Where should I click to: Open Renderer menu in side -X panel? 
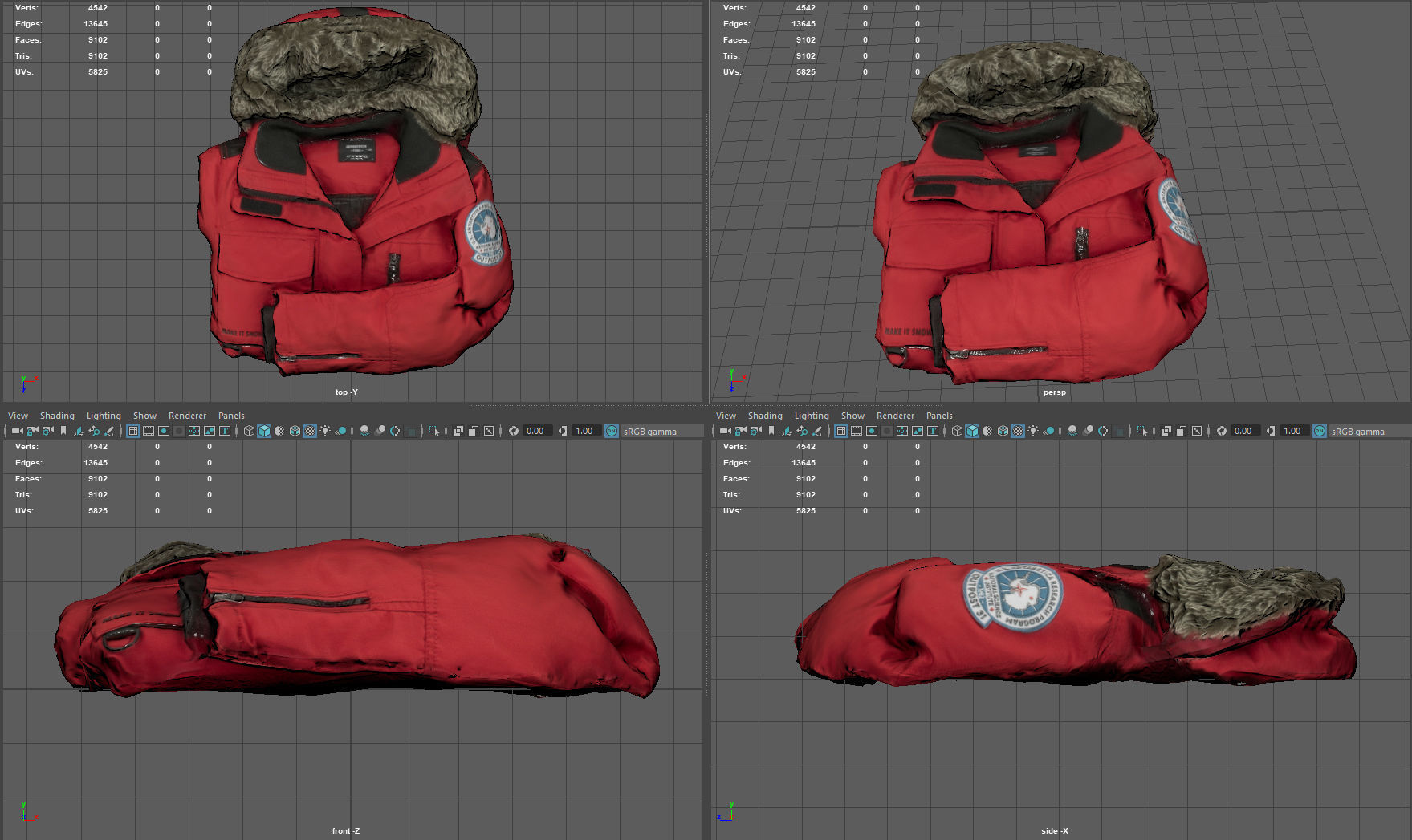(x=895, y=416)
